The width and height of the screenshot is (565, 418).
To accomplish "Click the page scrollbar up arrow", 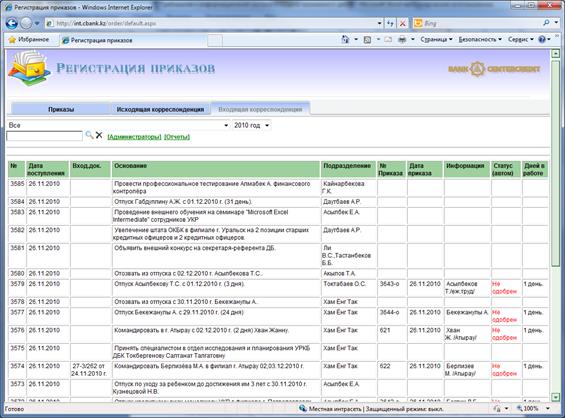I will point(556,54).
